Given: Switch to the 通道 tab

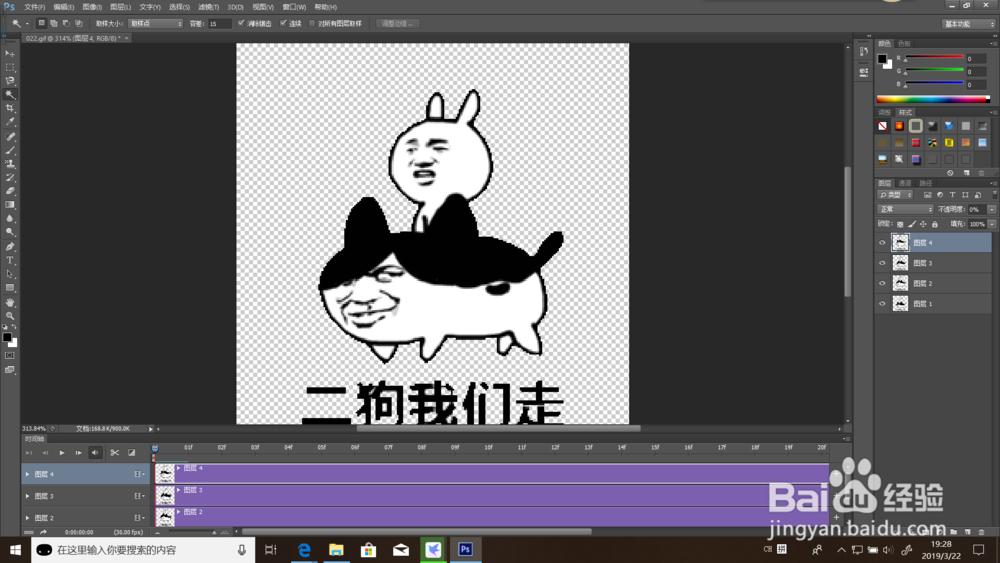Looking at the screenshot, I should [x=905, y=183].
